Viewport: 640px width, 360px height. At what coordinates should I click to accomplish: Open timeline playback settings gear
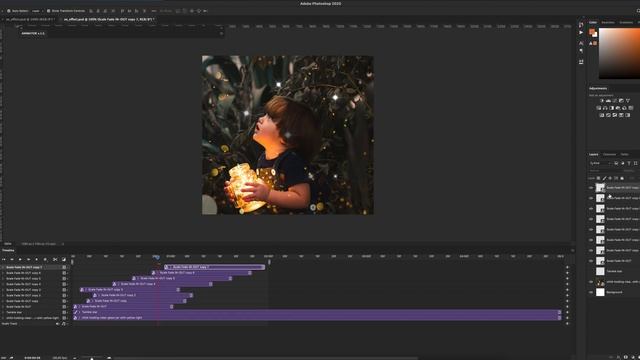click(45, 259)
